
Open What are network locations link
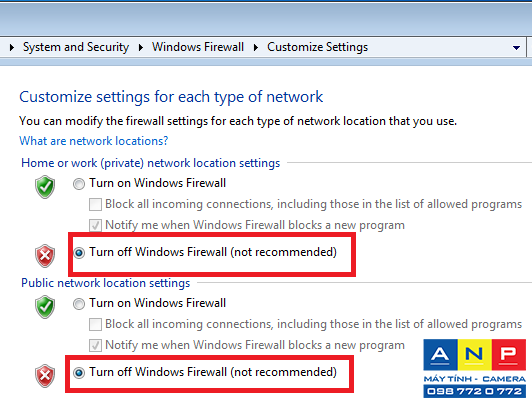pyautogui.click(x=94, y=141)
